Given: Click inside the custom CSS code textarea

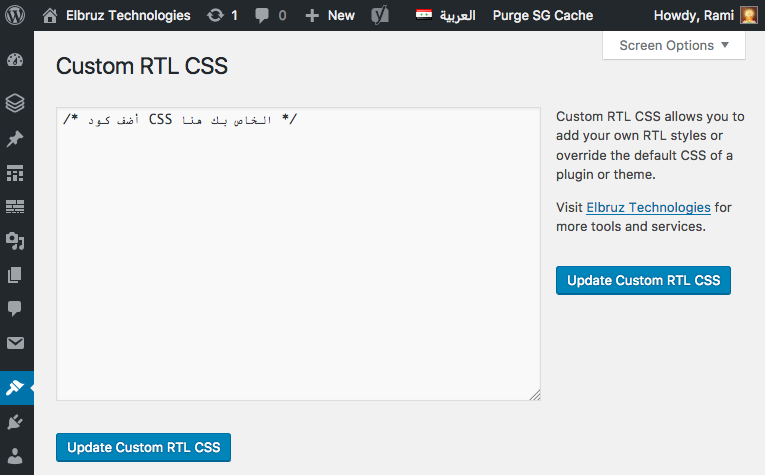Looking at the screenshot, I should (x=298, y=260).
